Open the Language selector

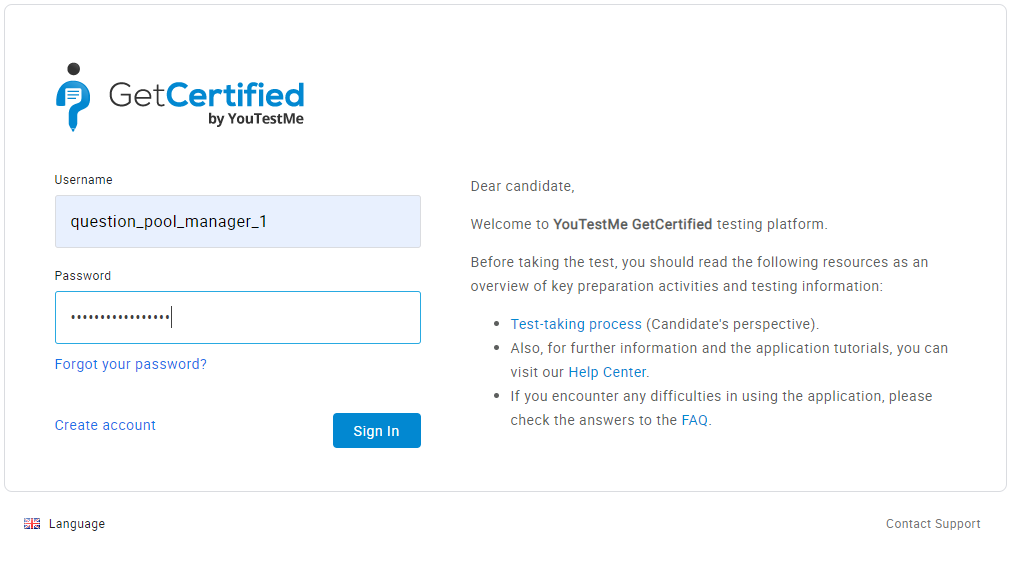[x=76, y=524]
